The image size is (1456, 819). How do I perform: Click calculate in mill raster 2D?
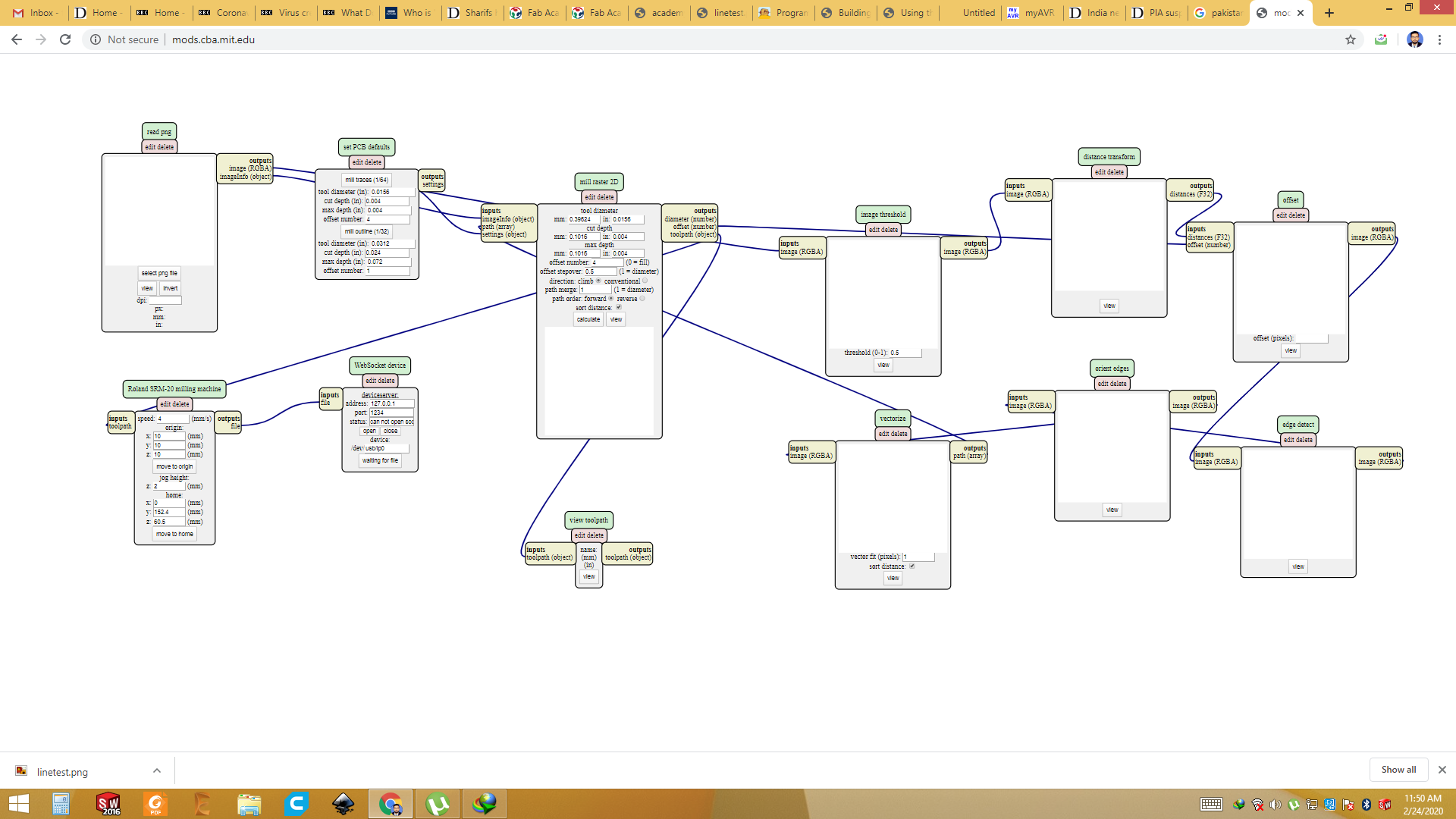(x=588, y=319)
